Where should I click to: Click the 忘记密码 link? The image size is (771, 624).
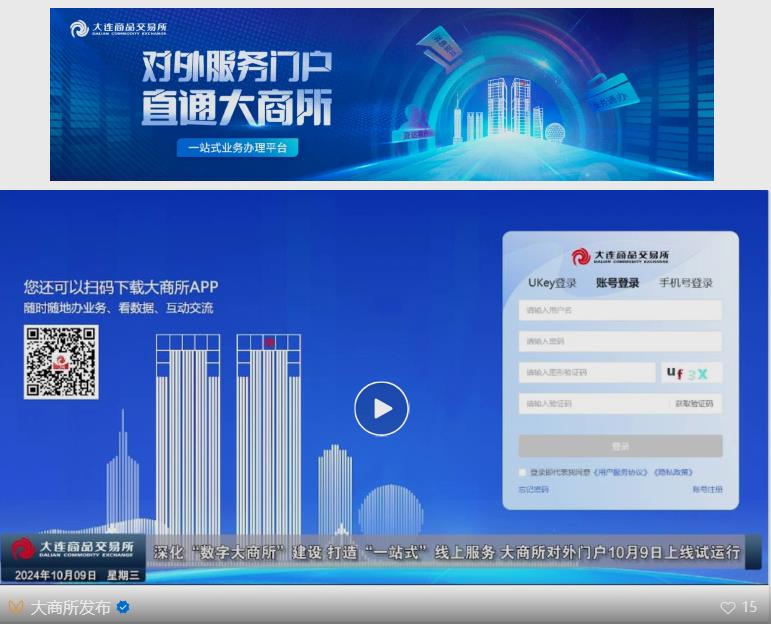533,489
